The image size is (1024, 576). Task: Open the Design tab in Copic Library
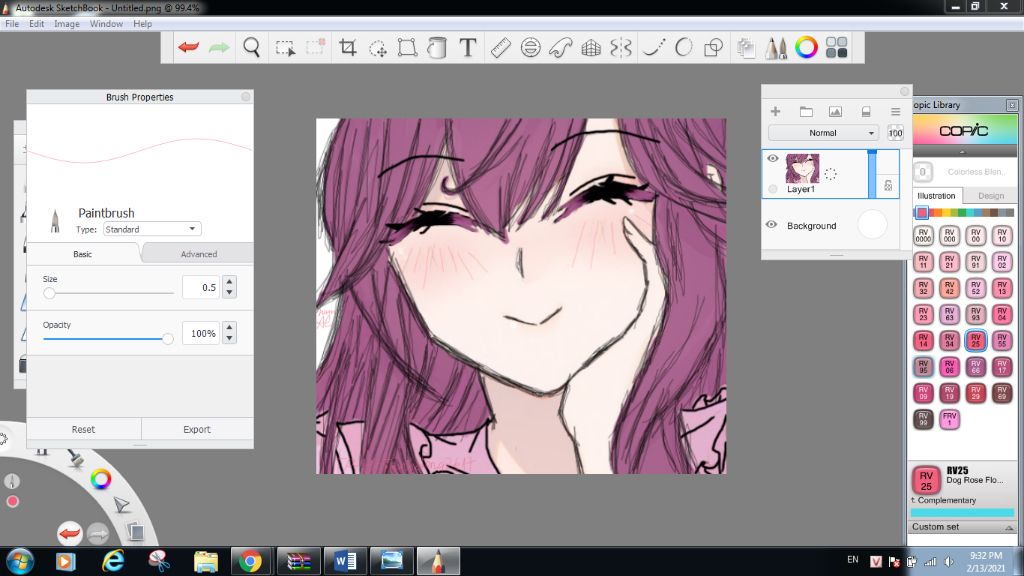[991, 195]
